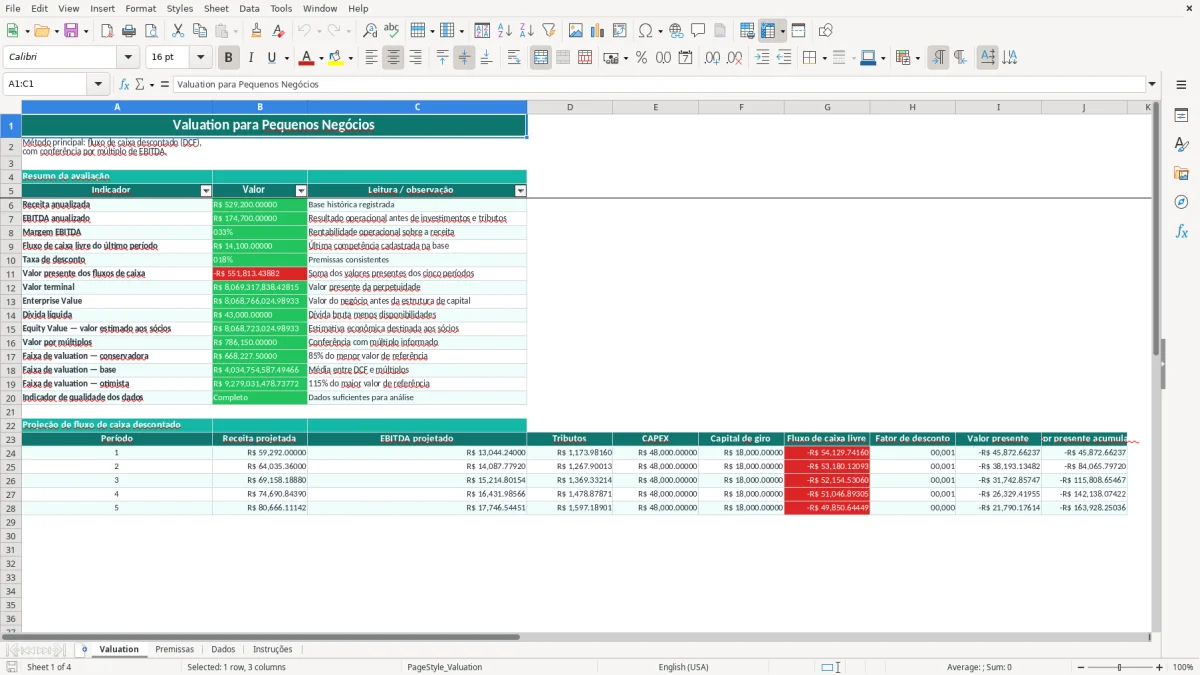Click Export as PDF icon
Image resolution: width=1200 pixels, height=675 pixels.
click(106, 31)
